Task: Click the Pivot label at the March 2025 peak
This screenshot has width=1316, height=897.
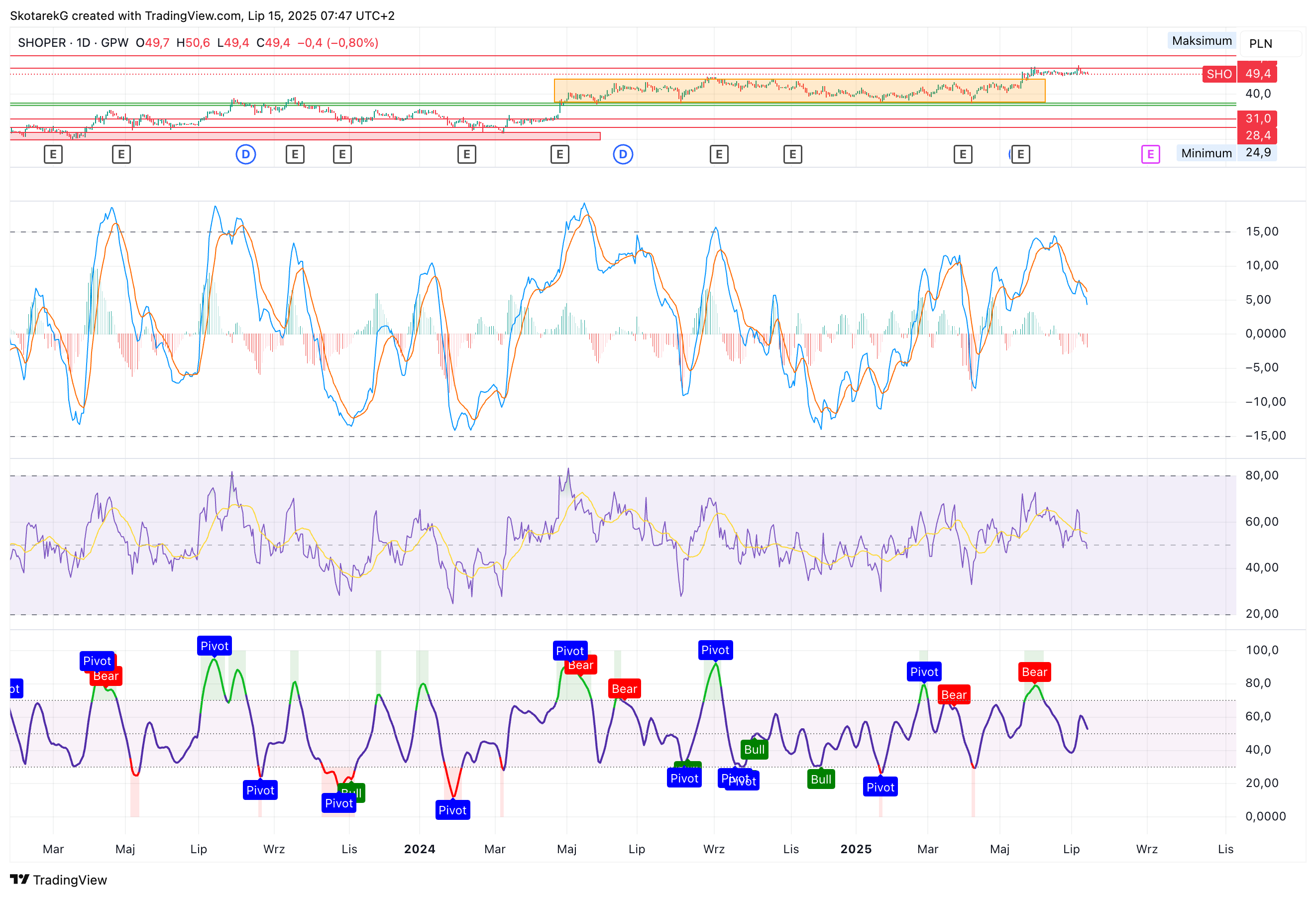Action: [x=924, y=672]
